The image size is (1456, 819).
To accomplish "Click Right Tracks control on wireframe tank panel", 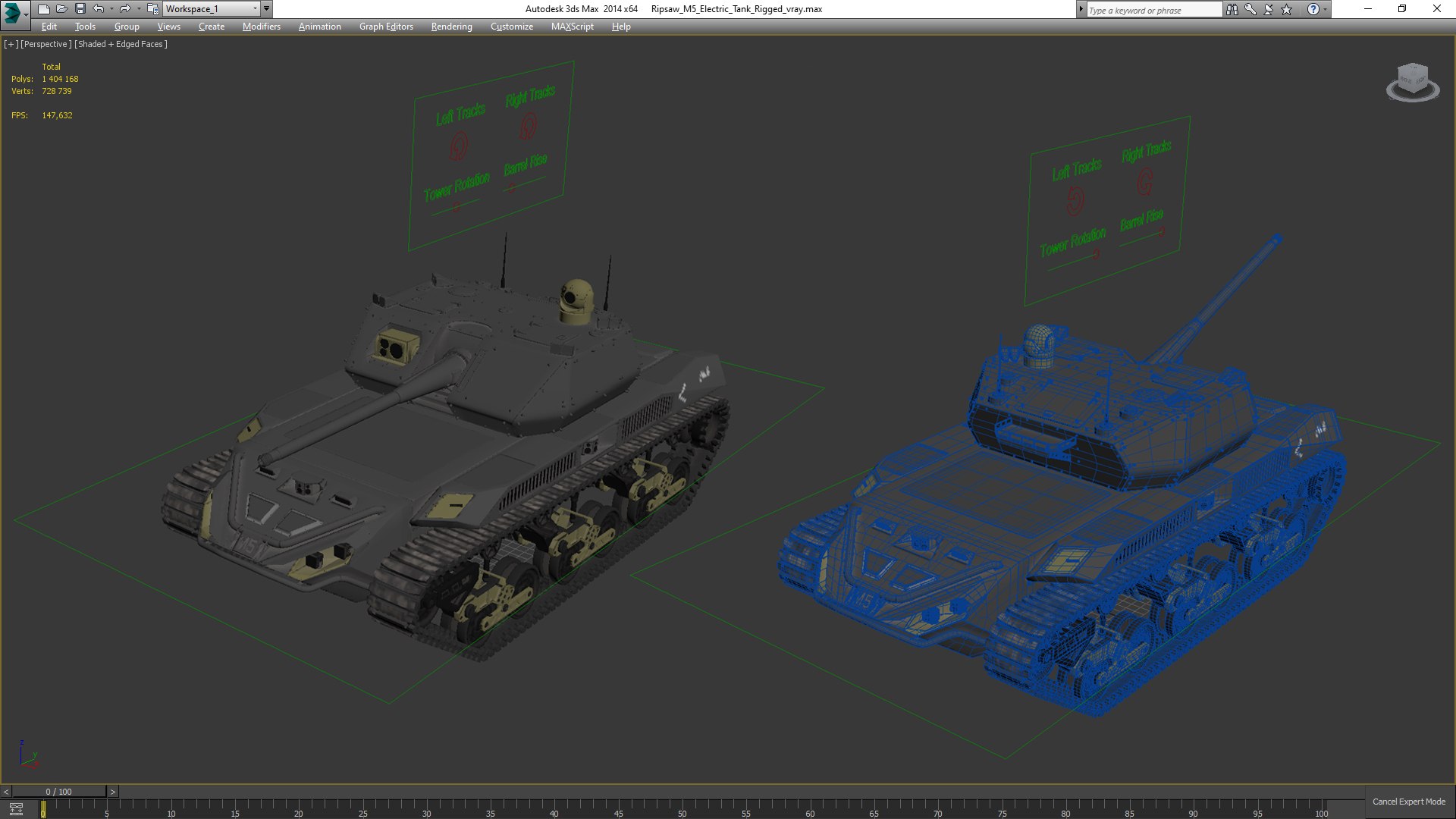I will point(1145,181).
